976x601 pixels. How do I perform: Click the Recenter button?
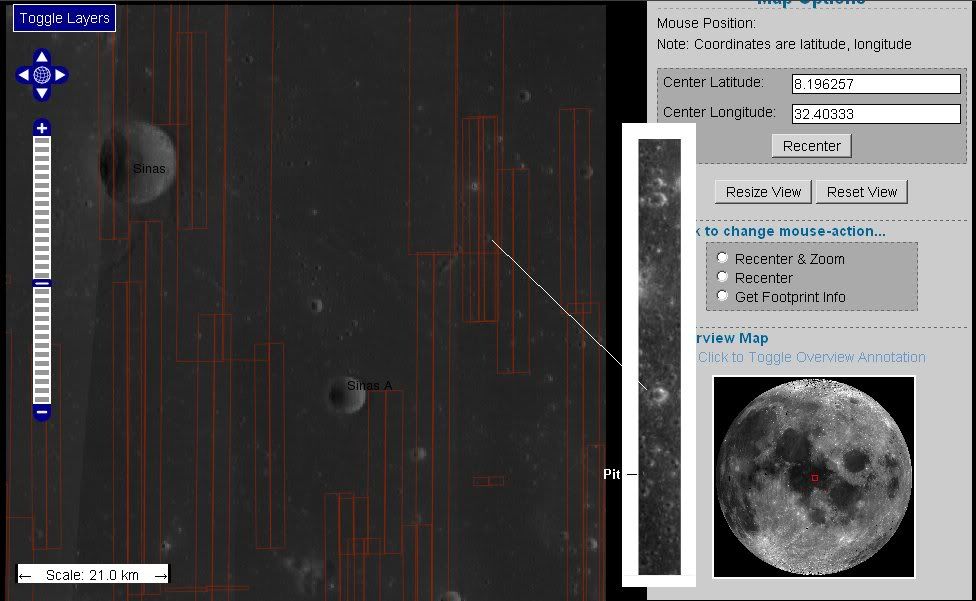point(811,146)
